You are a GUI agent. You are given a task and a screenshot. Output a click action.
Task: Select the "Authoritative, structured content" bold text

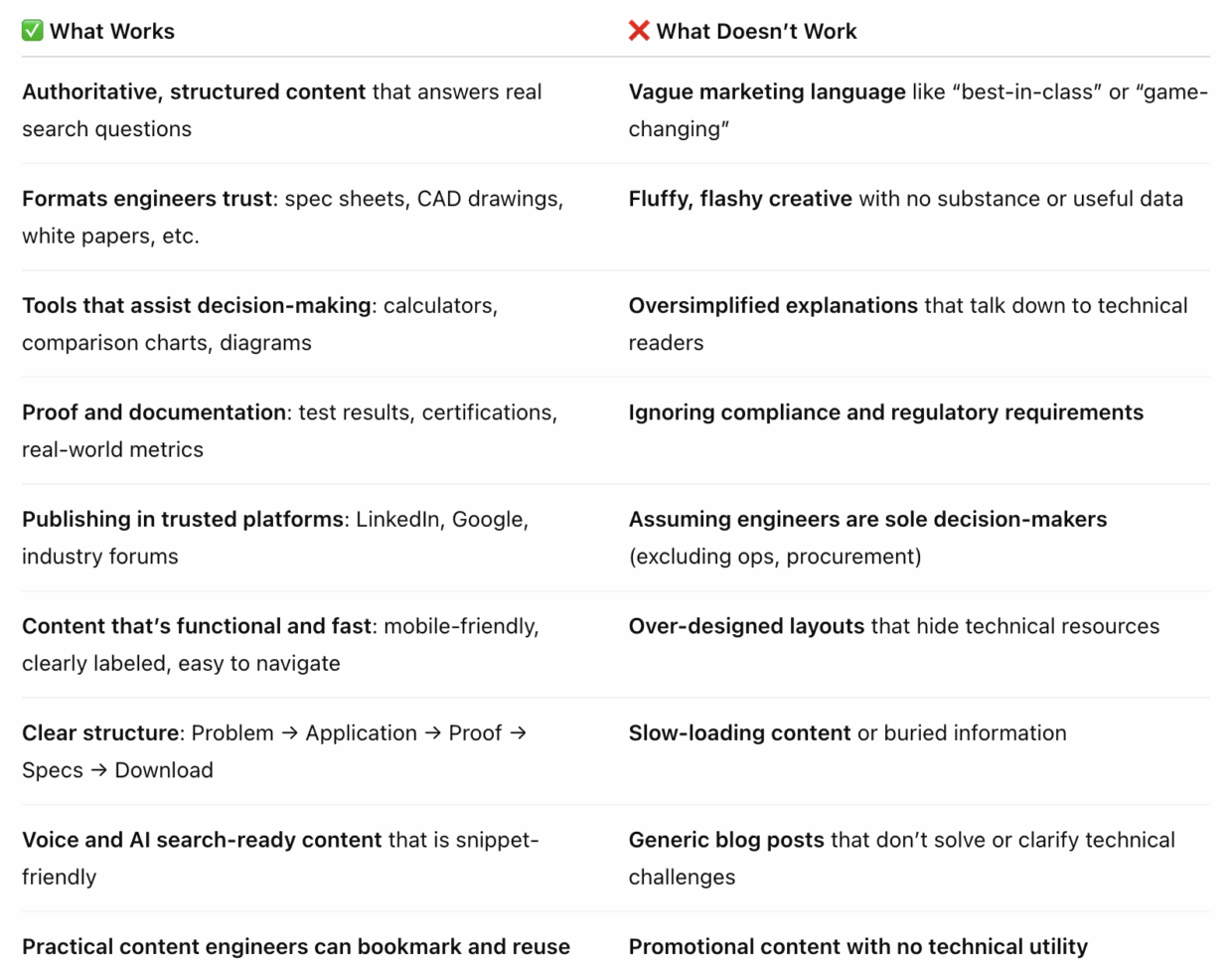coord(194,92)
